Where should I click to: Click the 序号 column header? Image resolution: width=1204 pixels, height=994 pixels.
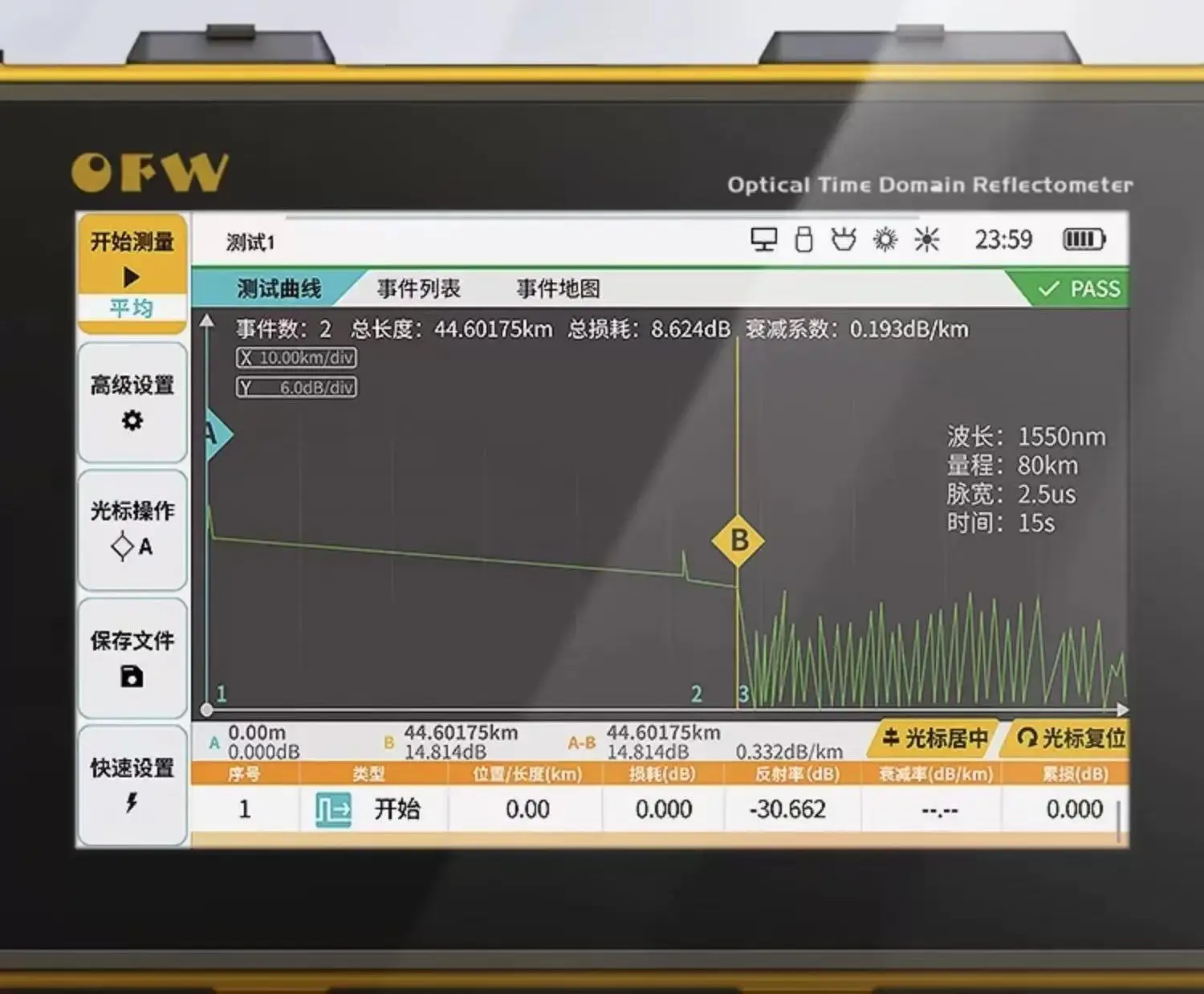243,774
